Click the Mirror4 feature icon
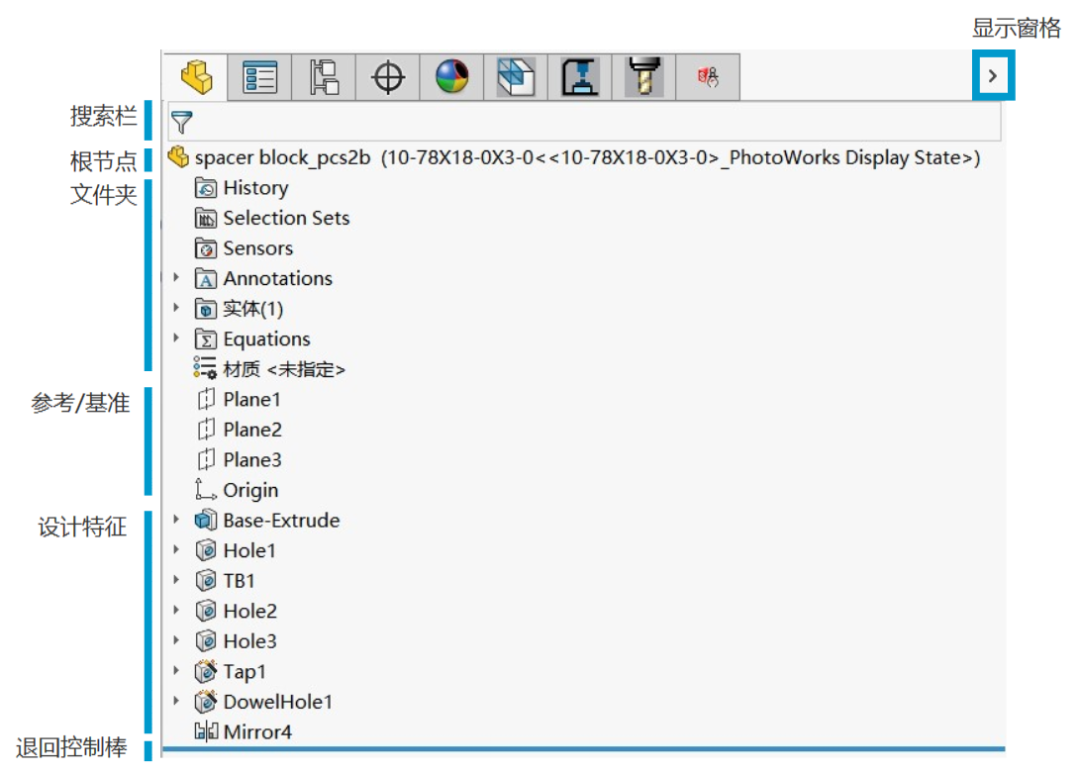 [206, 732]
